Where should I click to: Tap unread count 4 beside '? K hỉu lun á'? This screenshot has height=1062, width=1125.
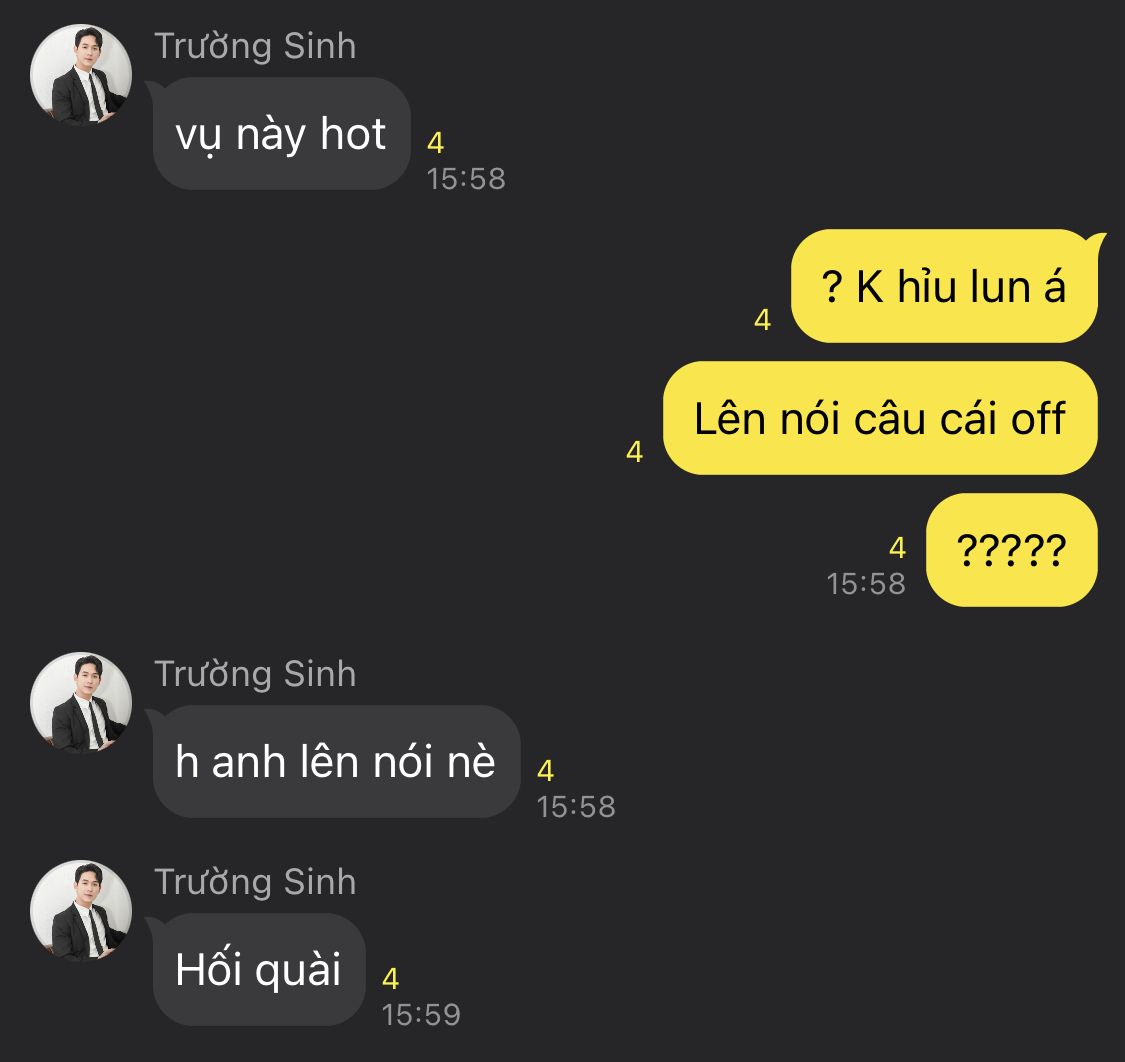point(763,319)
